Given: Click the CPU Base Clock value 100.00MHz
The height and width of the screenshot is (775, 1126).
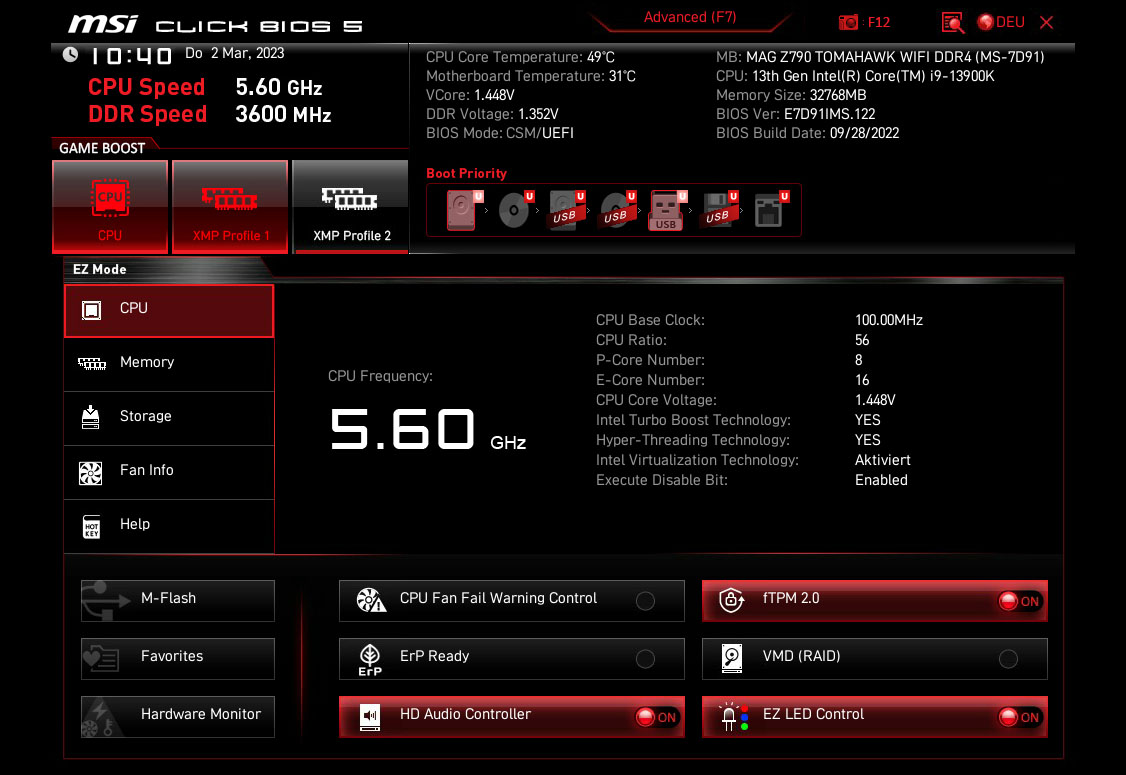Looking at the screenshot, I should point(888,320).
